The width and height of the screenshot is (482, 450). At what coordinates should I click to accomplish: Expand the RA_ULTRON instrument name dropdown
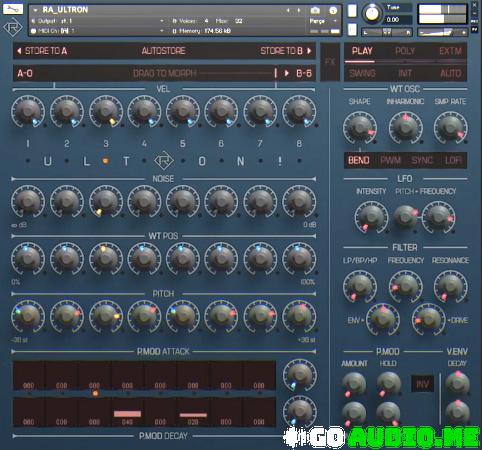click(x=35, y=10)
